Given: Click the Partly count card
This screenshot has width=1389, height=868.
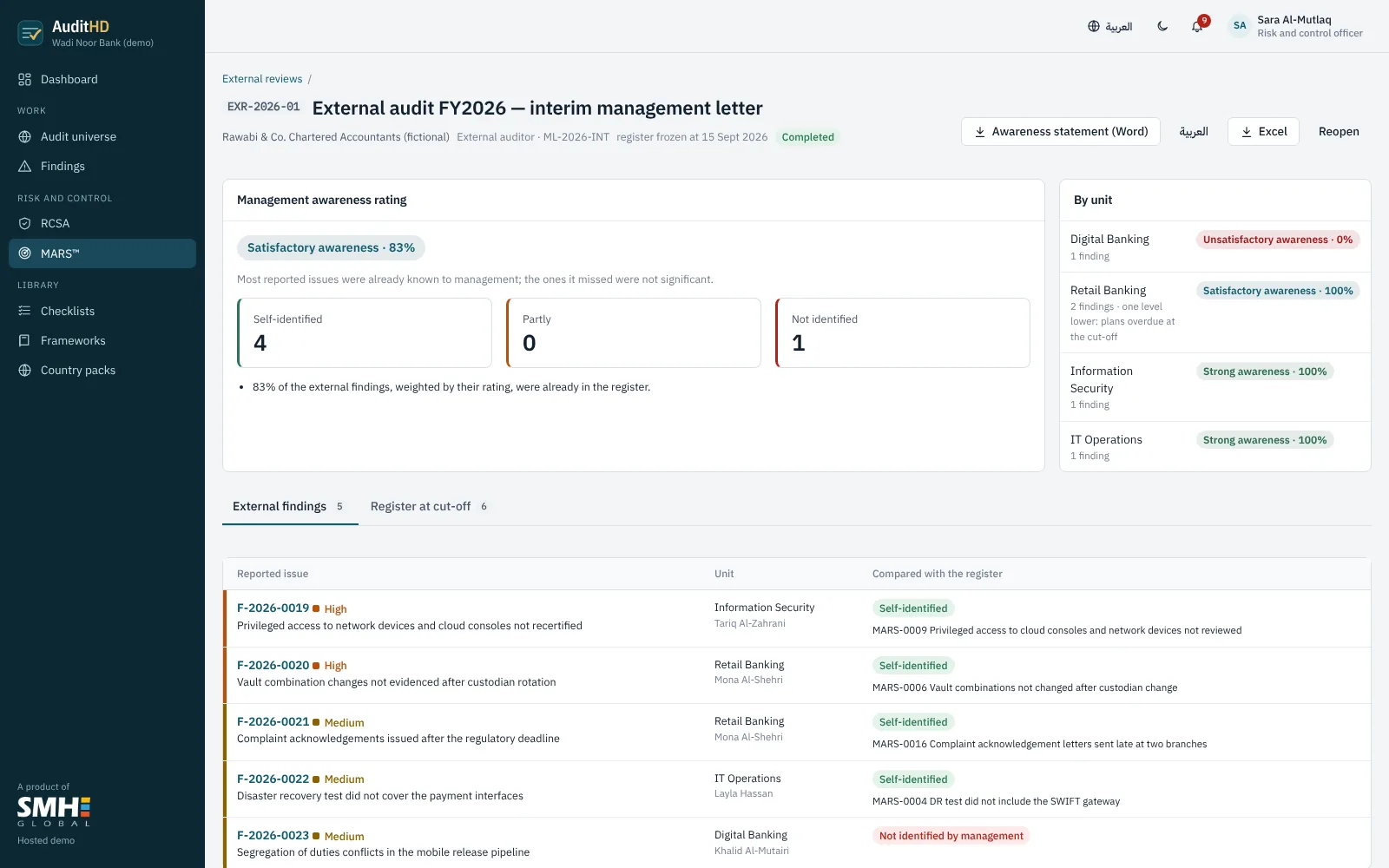Looking at the screenshot, I should [634, 333].
